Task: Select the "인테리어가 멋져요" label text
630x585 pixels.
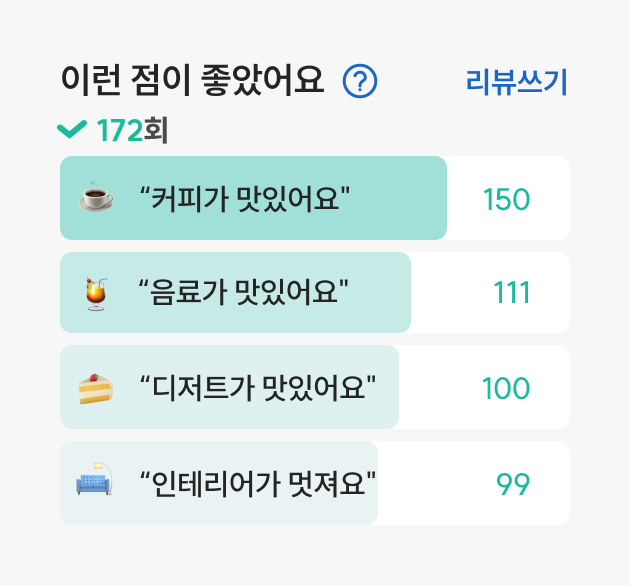Action: (258, 483)
